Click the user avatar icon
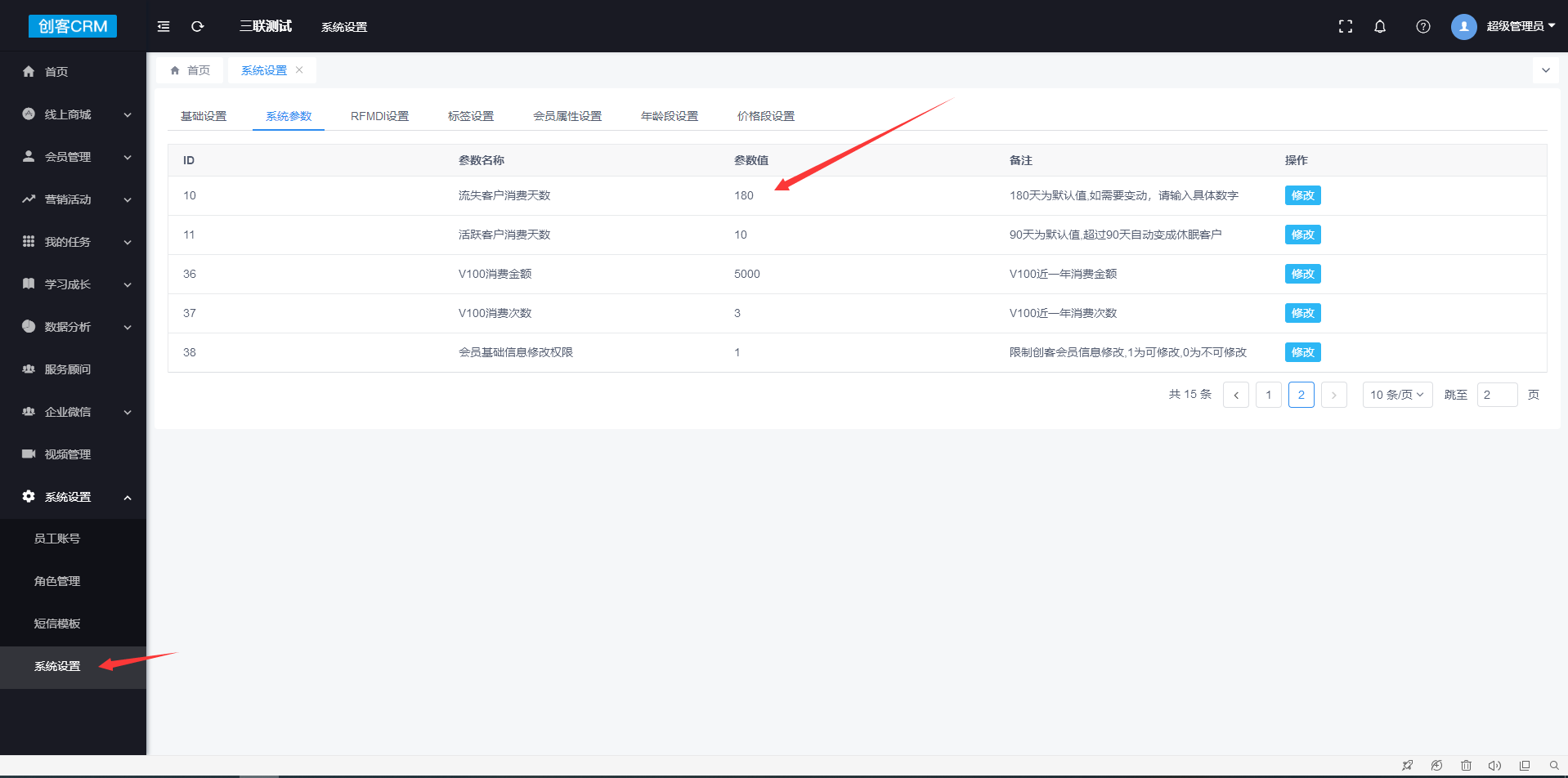This screenshot has width=1568, height=778. point(1464,26)
